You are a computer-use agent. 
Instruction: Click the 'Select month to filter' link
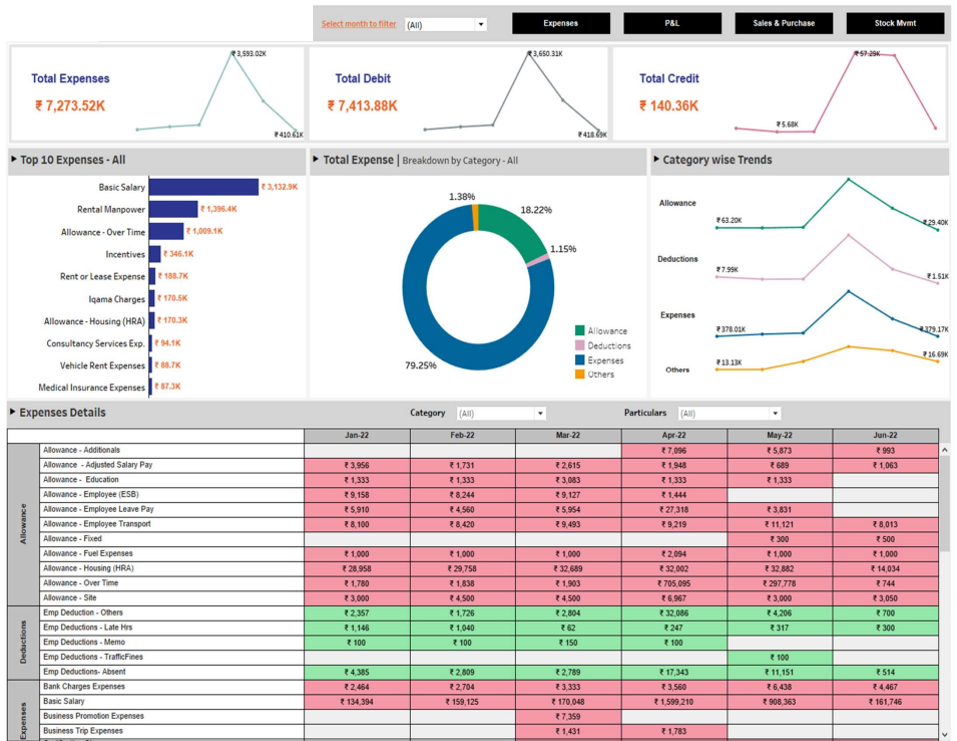(359, 24)
